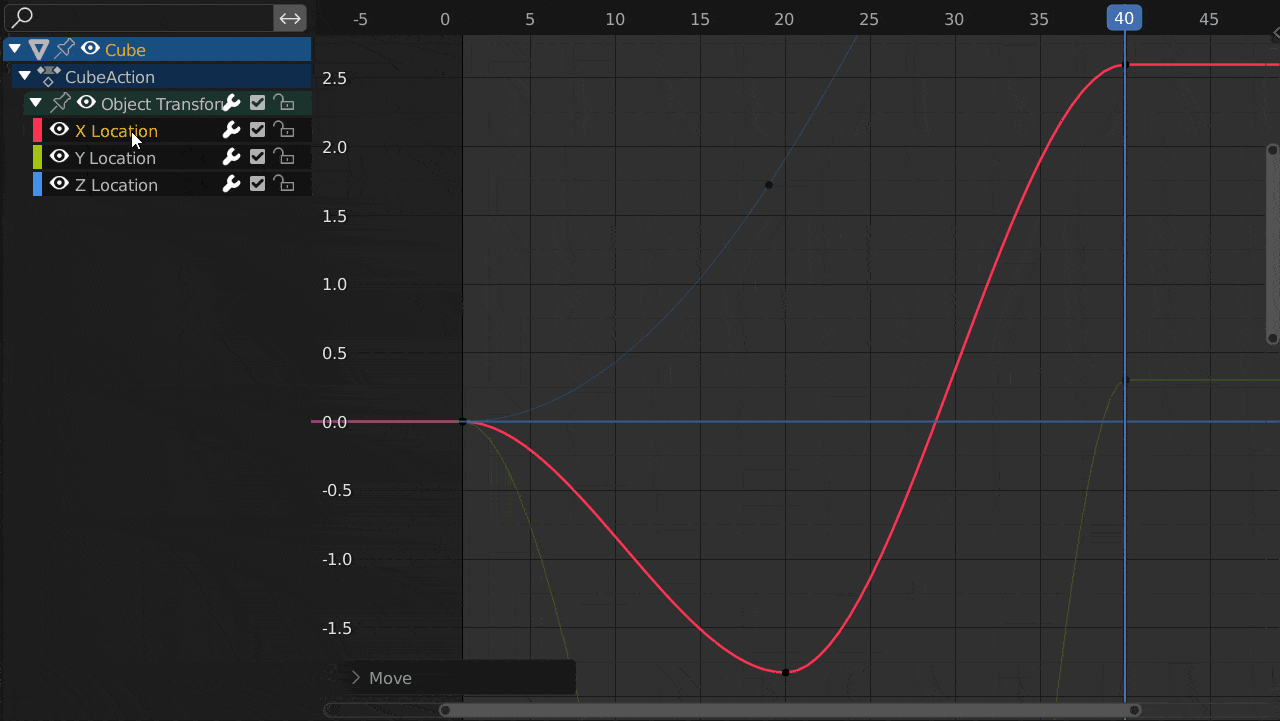Screen dimensions: 1280x721
Task: Click the wrench modifier icon for X Location
Action: tap(231, 130)
